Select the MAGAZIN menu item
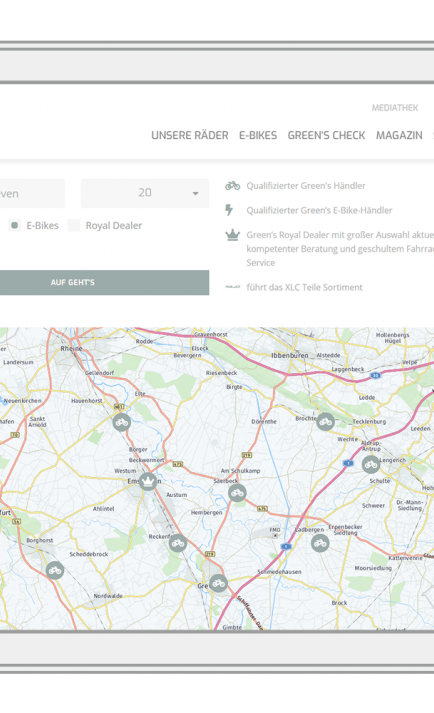 (x=399, y=136)
